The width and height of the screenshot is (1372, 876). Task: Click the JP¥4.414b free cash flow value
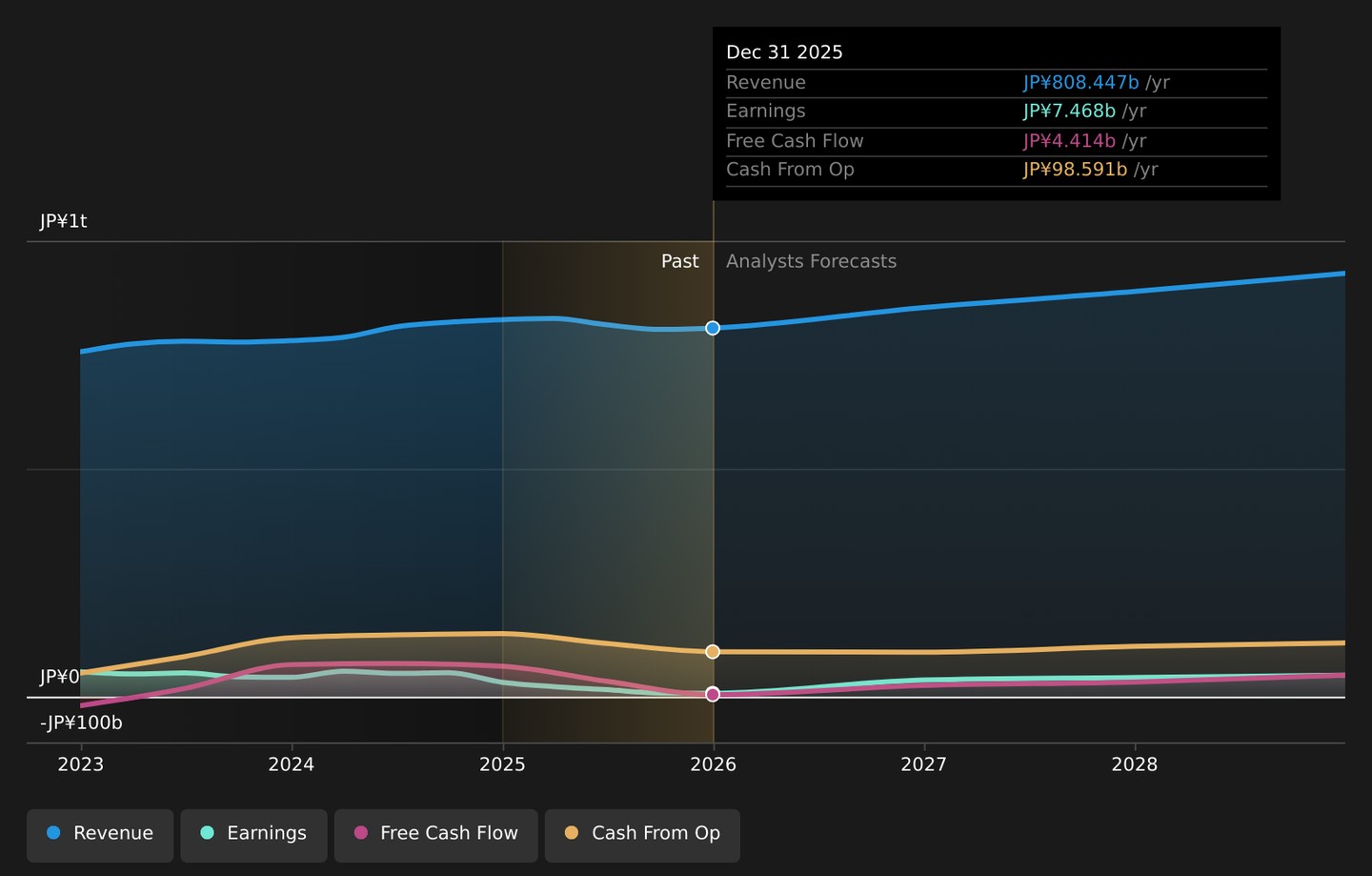1070,141
